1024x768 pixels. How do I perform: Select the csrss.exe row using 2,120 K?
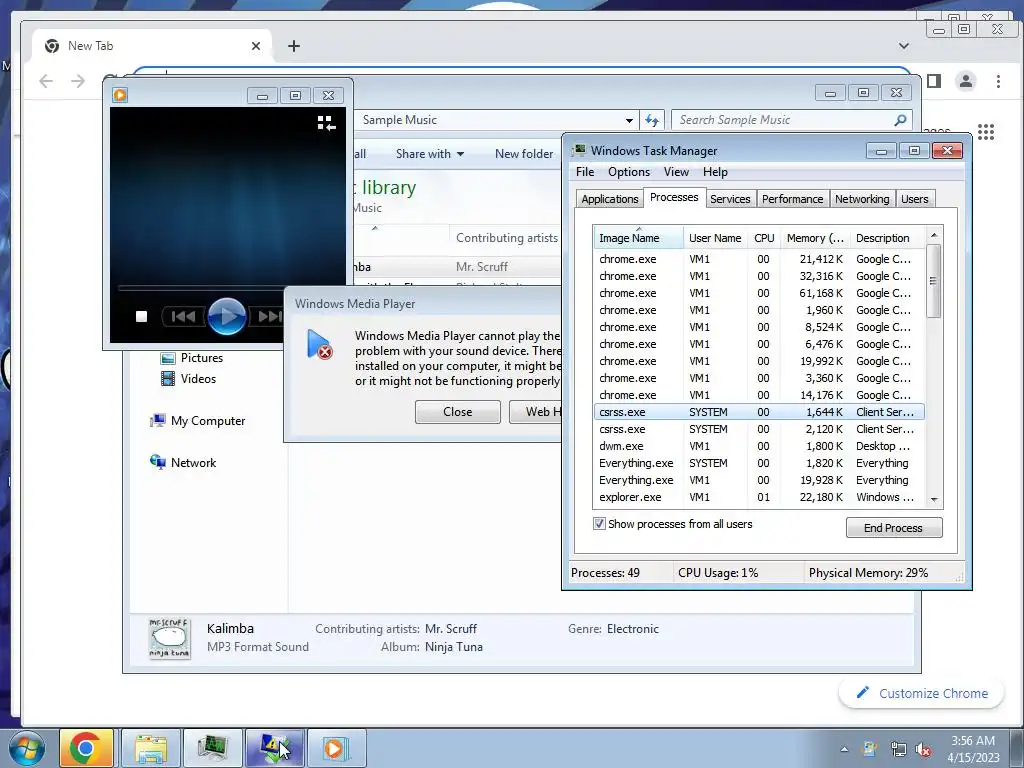click(759, 429)
